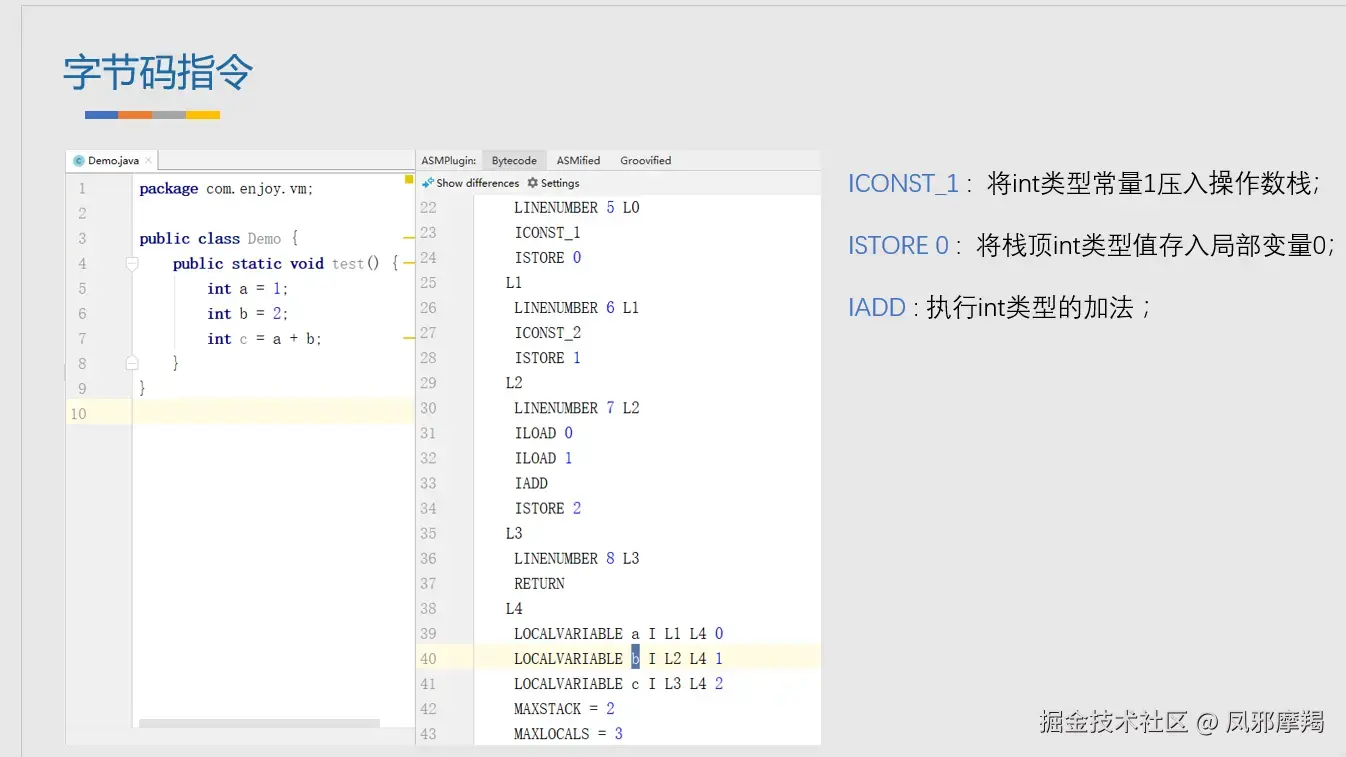
Task: Click IADD on bytecode line 33
Action: (x=531, y=483)
